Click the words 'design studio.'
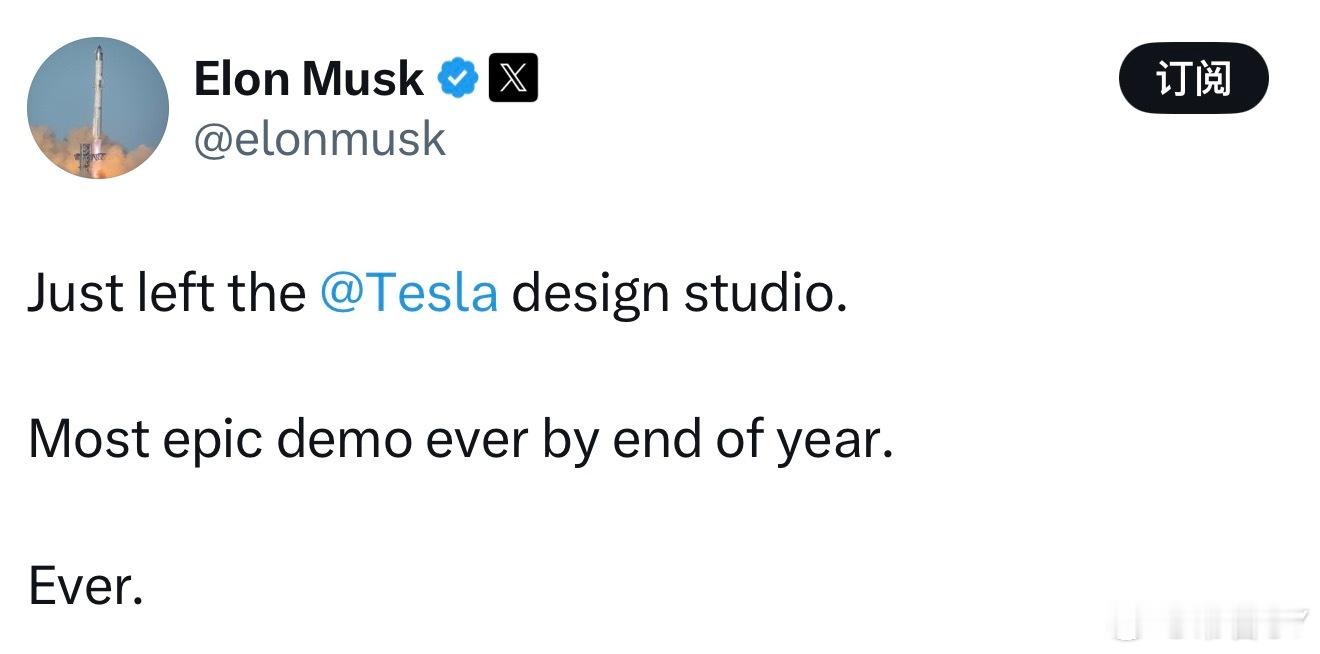This screenshot has width=1320, height=654. (680, 293)
